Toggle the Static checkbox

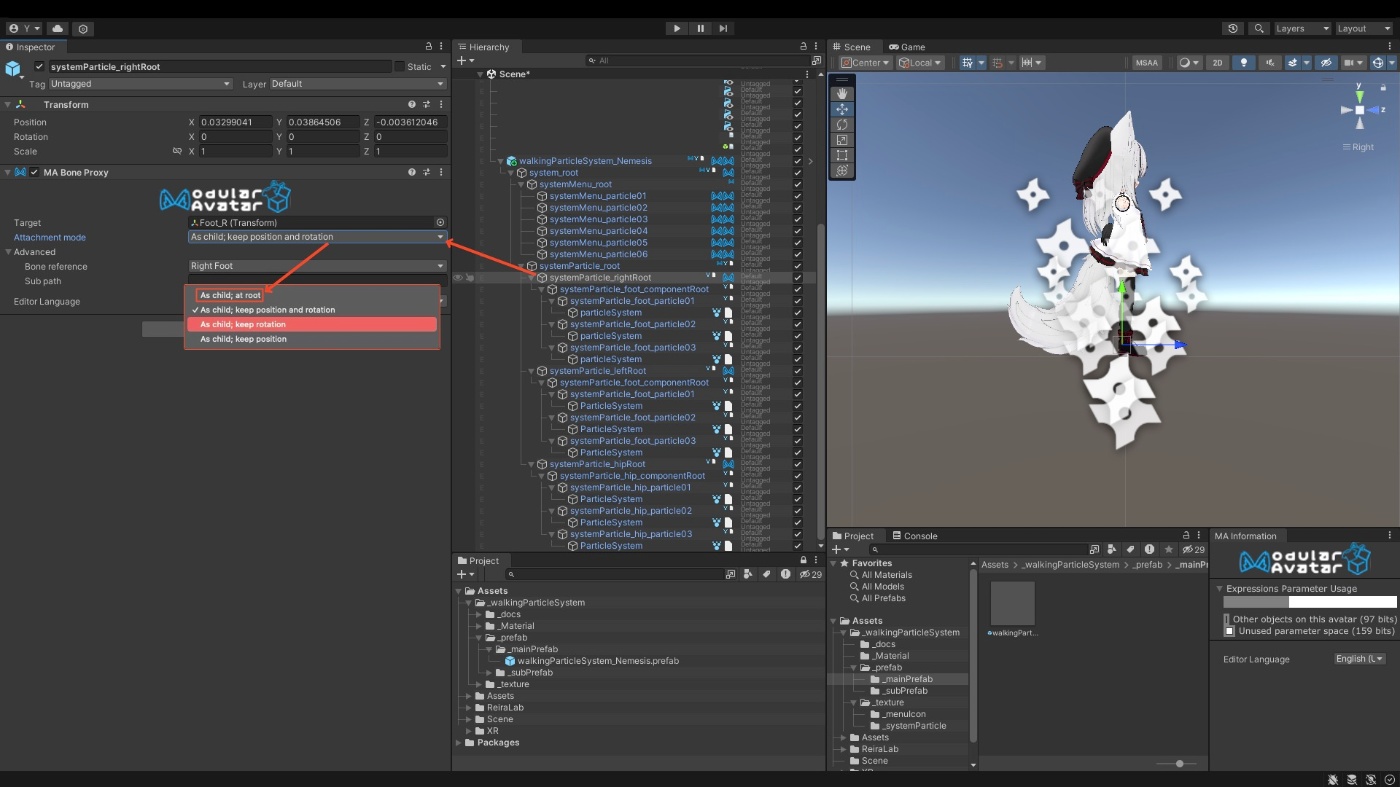point(399,66)
